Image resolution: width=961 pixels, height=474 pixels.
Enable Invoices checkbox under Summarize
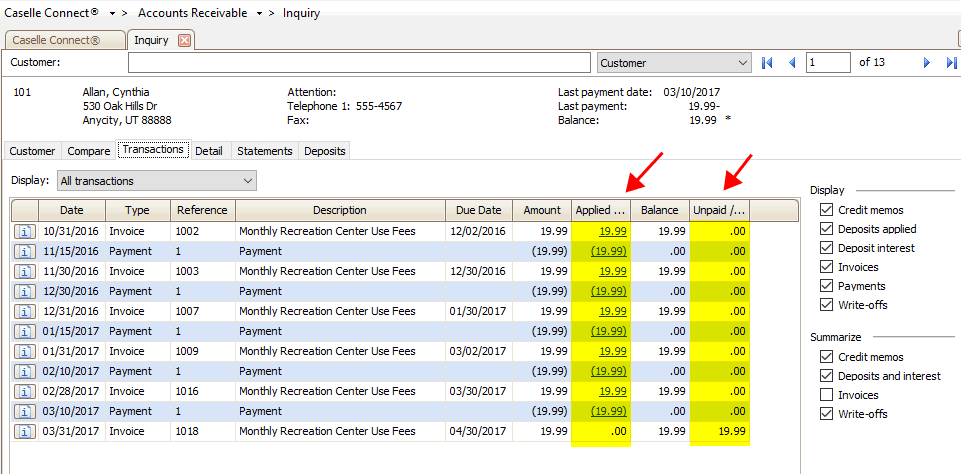(x=826, y=395)
